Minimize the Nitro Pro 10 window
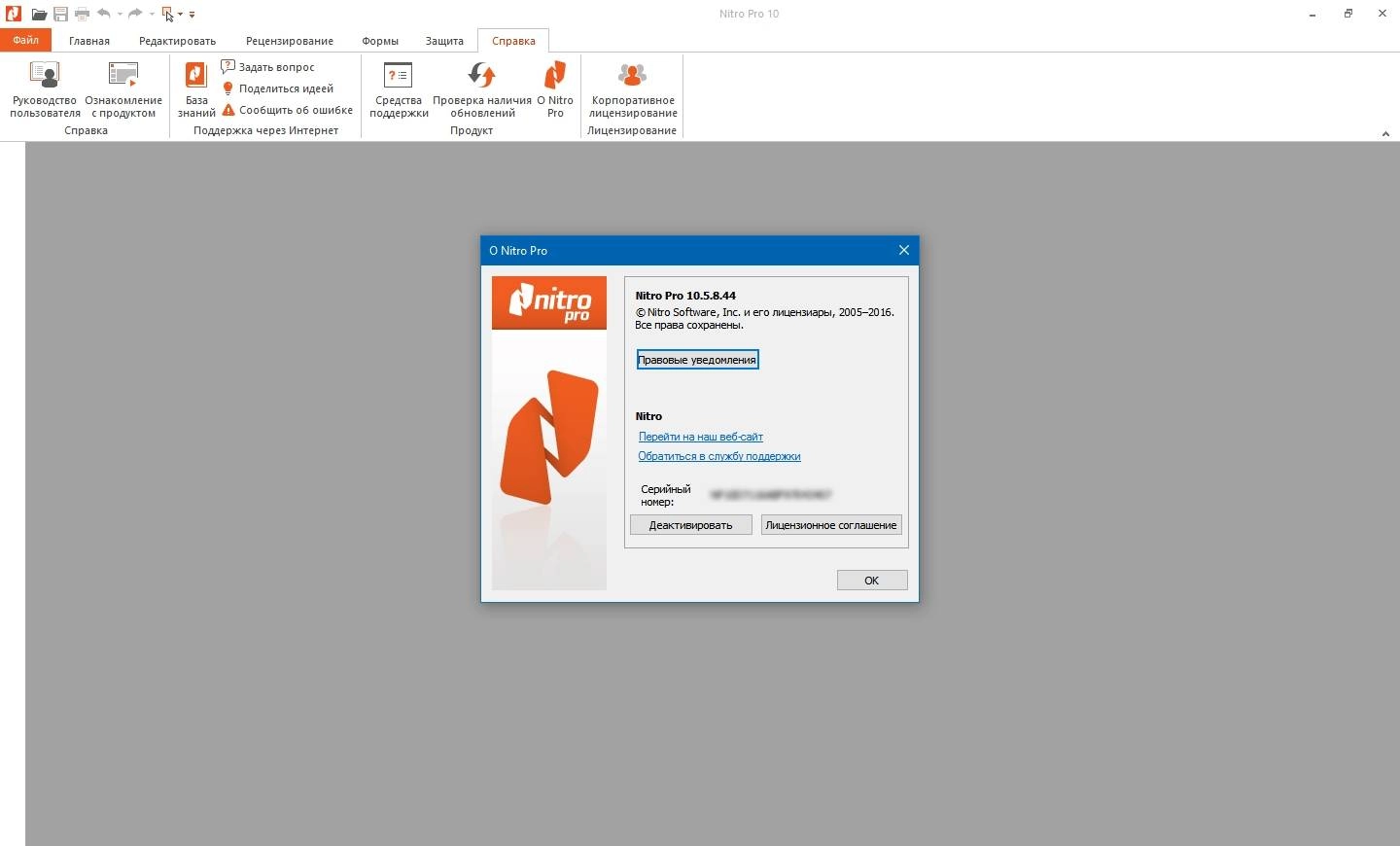This screenshot has width=1400, height=846. (1312, 14)
